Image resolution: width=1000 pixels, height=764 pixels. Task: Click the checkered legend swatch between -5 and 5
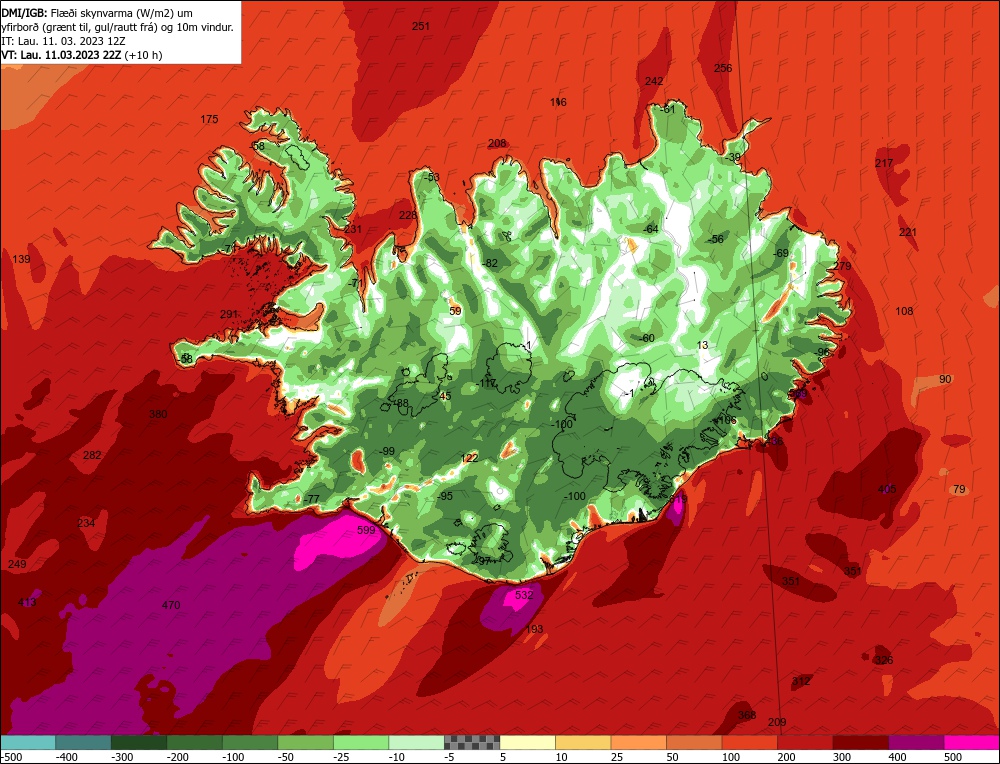[x=472, y=742]
